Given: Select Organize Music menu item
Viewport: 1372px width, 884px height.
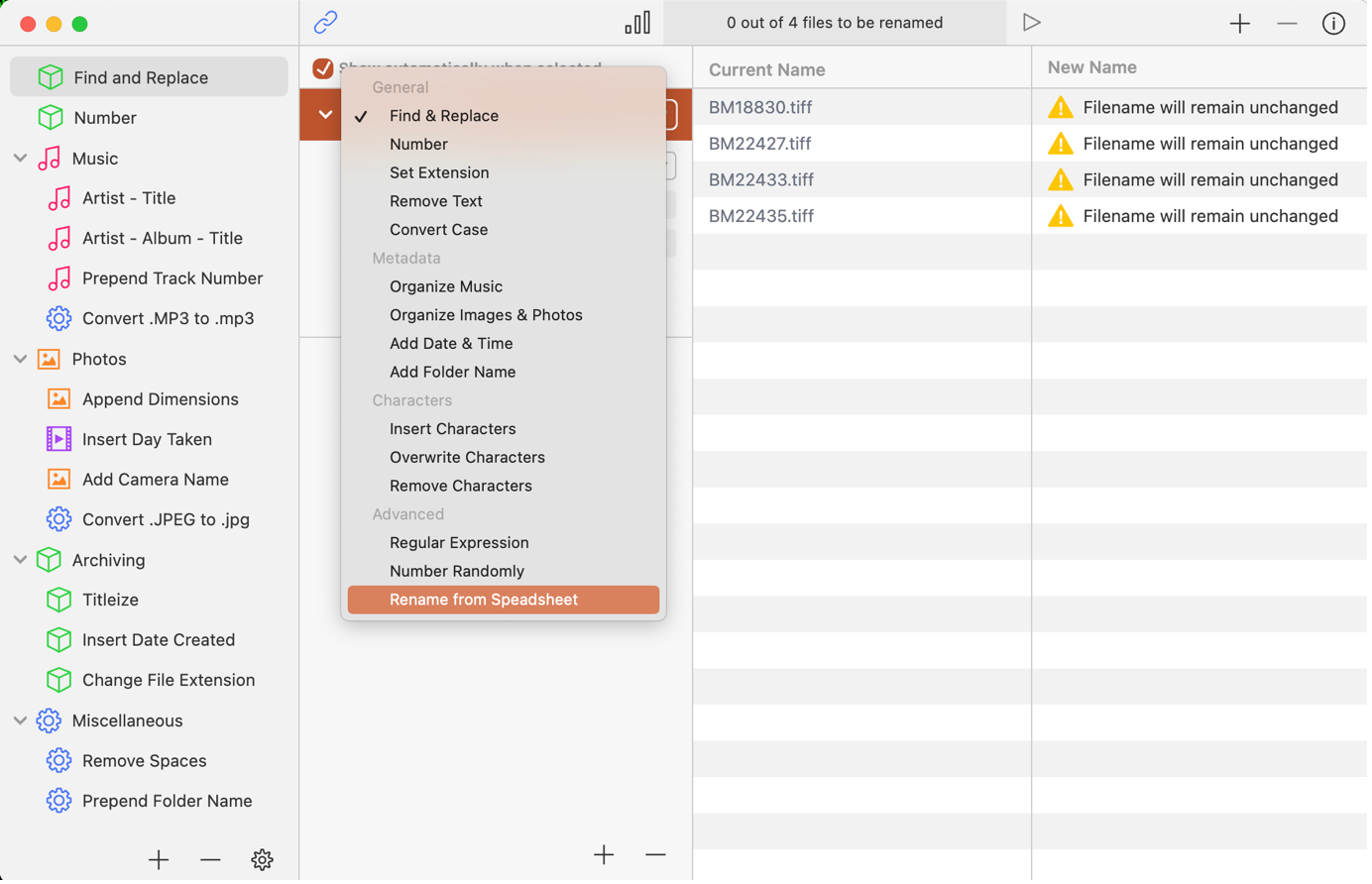Looking at the screenshot, I should tap(505, 287).
